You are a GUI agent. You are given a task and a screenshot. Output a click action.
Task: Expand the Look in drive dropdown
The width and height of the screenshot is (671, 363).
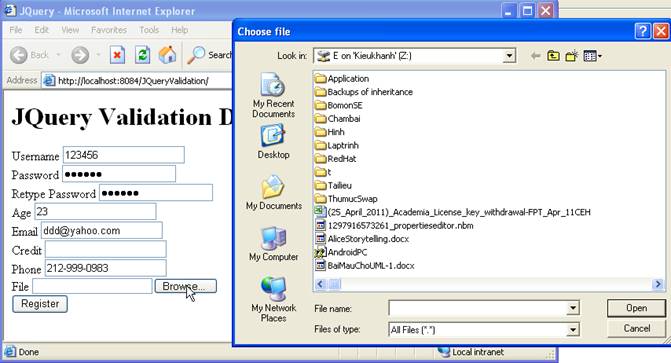pyautogui.click(x=509, y=56)
